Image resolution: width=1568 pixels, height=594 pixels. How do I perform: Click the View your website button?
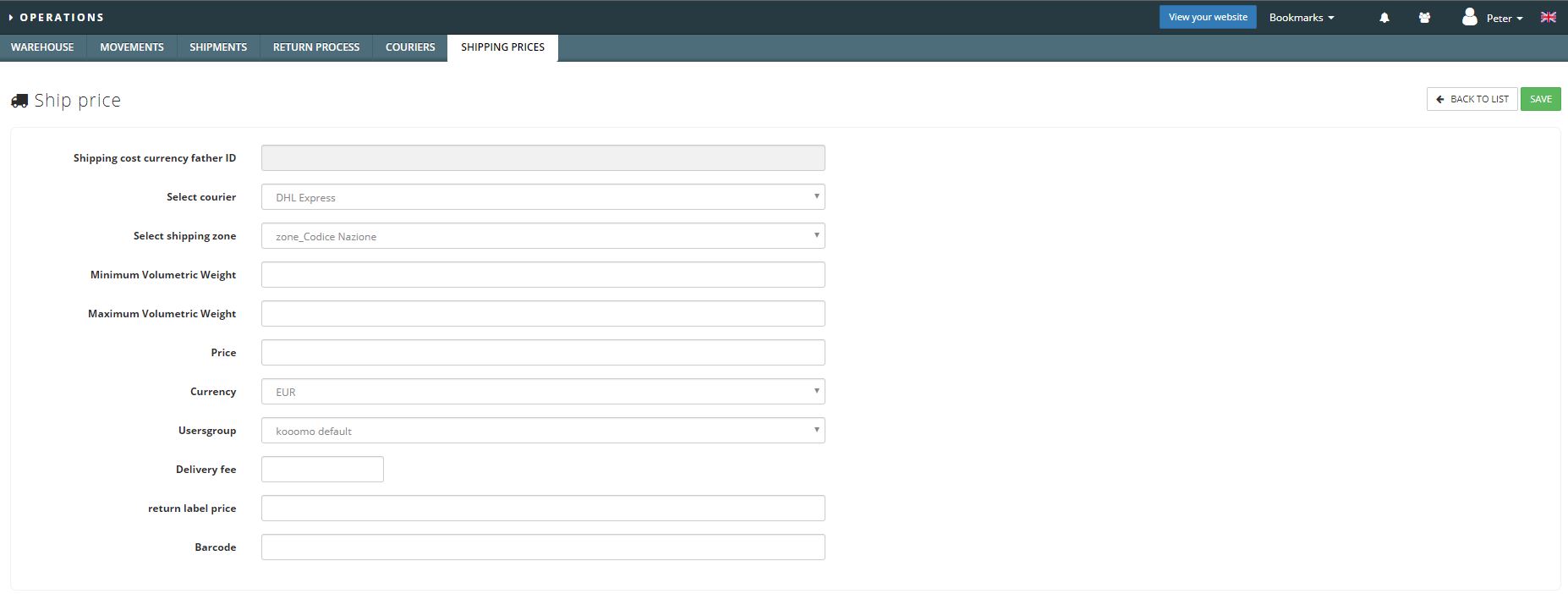1208,17
